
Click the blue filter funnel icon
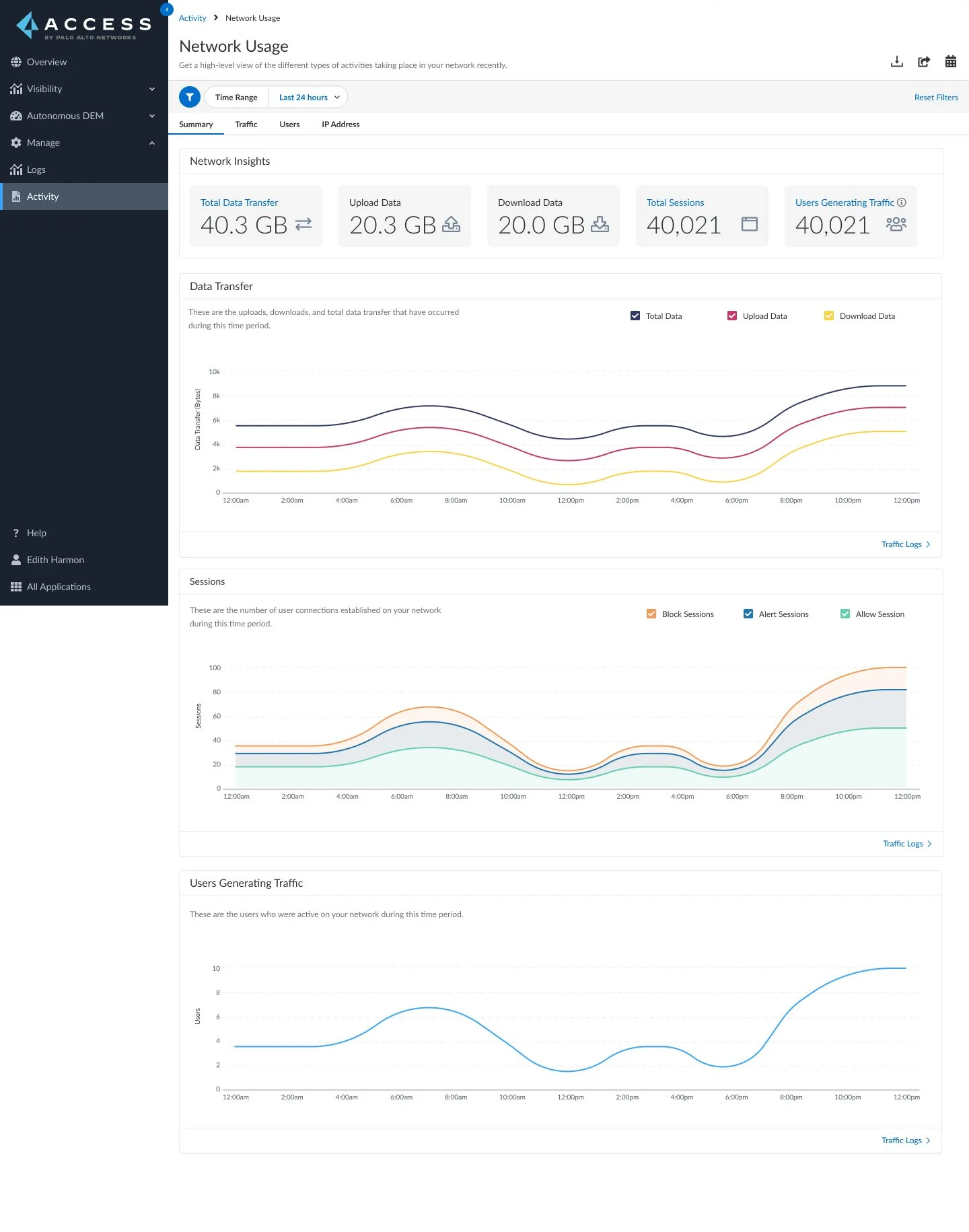[x=190, y=97]
